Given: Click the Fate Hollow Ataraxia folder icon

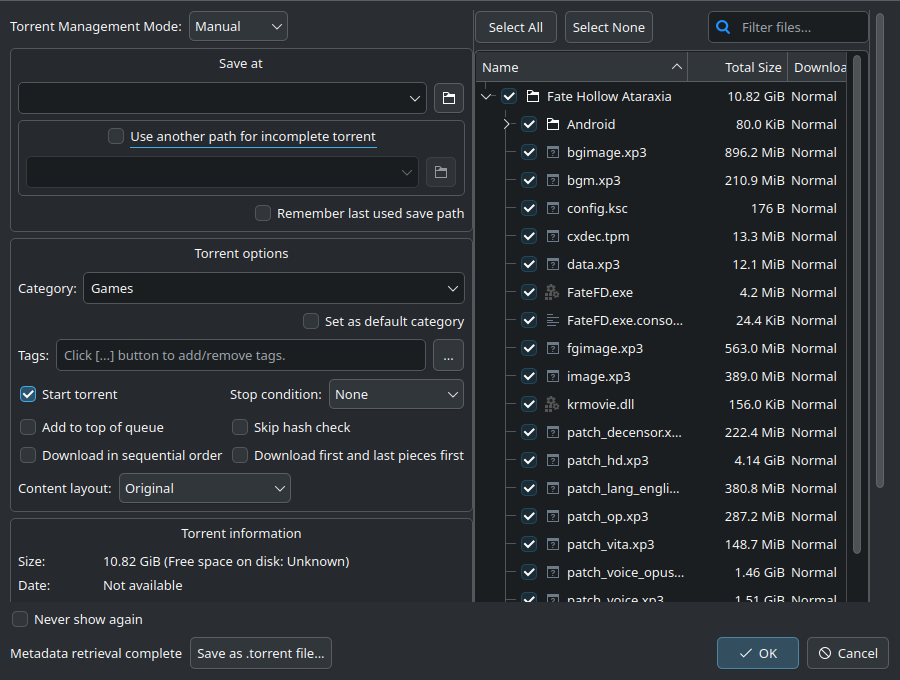Looking at the screenshot, I should click(533, 97).
